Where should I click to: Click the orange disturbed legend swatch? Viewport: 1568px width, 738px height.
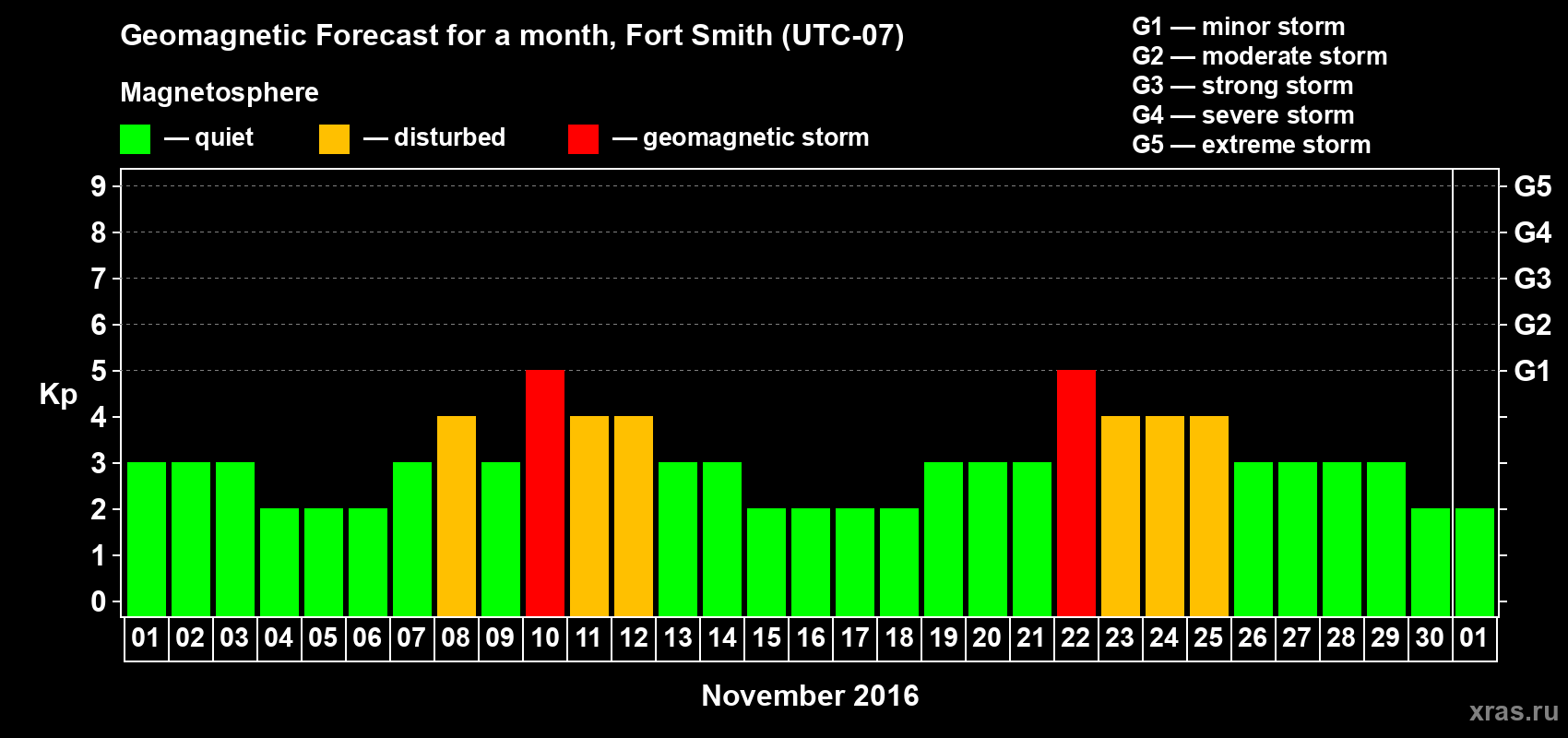coord(334,139)
